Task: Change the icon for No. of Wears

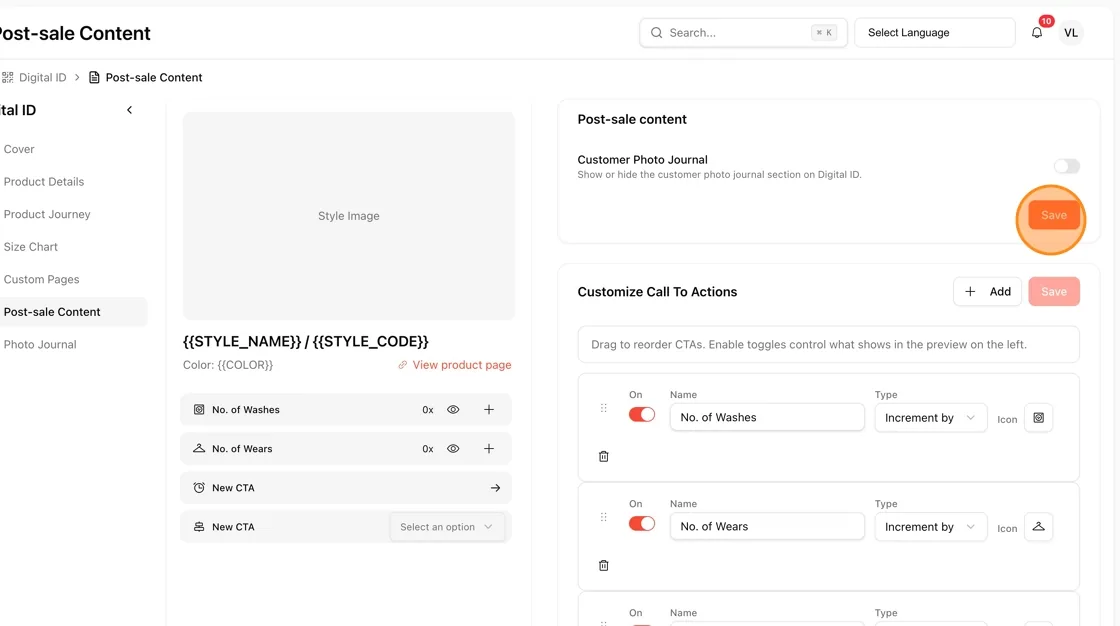Action: point(1039,527)
